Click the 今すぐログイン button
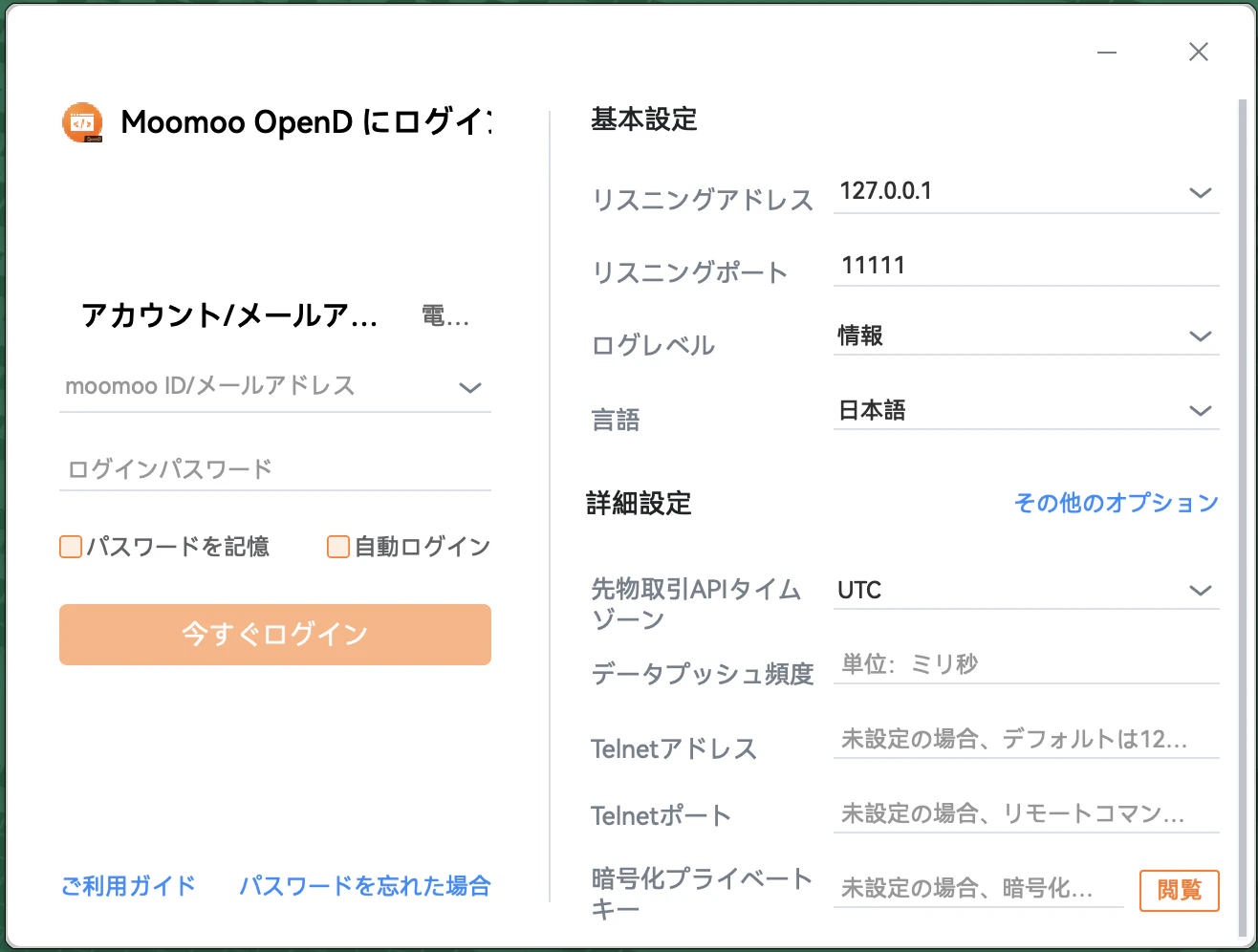The image size is (1258, 952). 275,635
